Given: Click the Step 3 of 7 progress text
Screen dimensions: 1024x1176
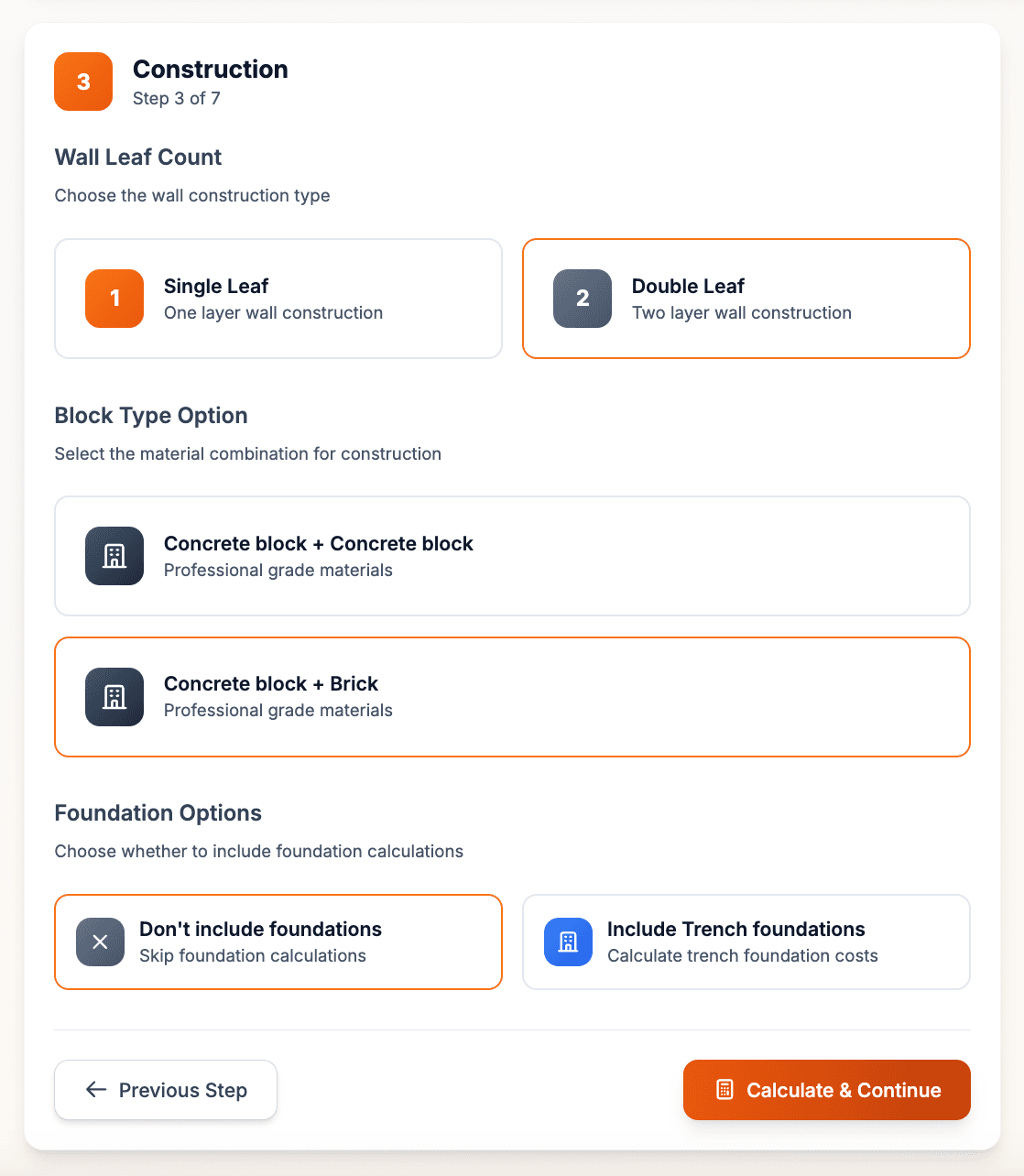Looking at the screenshot, I should pyautogui.click(x=177, y=99).
